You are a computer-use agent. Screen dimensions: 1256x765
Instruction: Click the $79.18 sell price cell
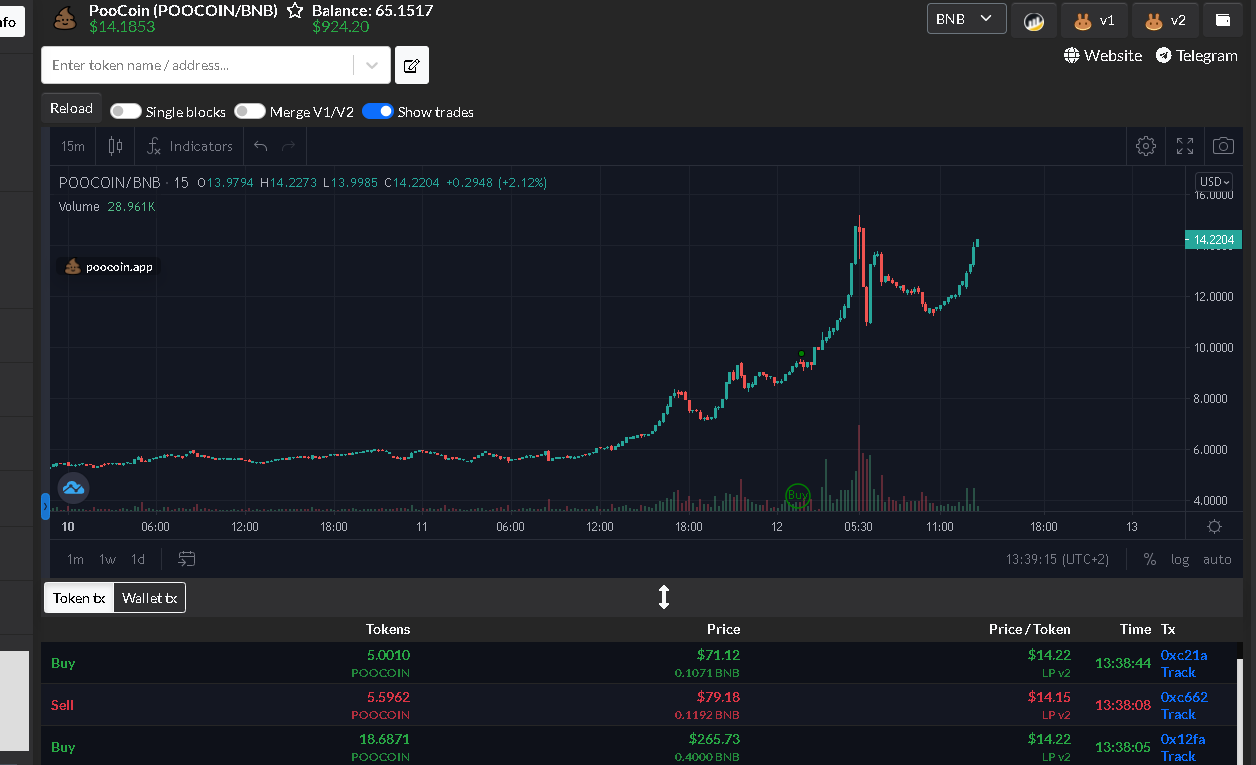718,697
